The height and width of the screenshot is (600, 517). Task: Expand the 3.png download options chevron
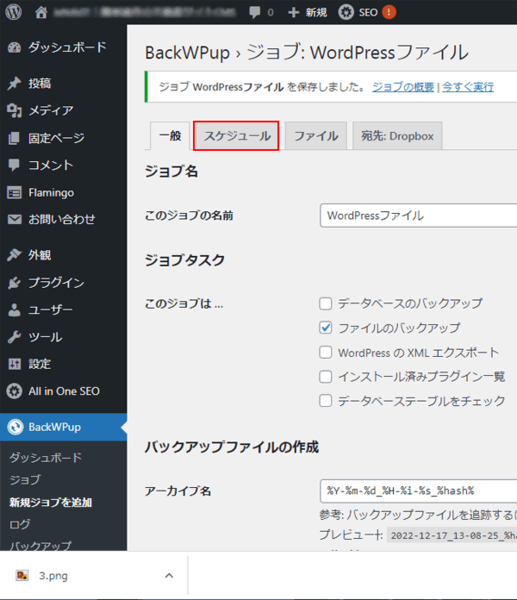pyautogui.click(x=169, y=576)
